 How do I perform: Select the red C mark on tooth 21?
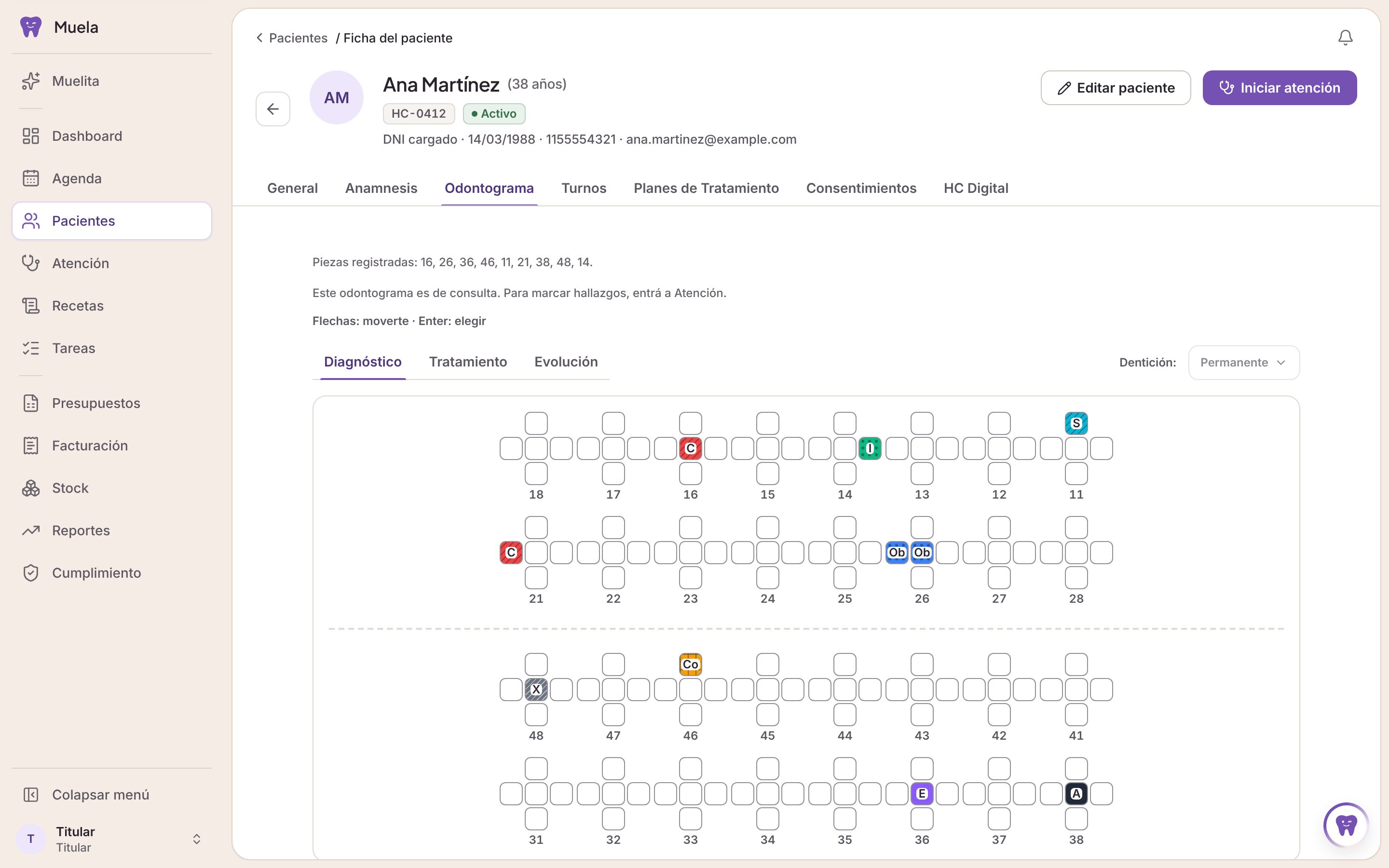(511, 553)
